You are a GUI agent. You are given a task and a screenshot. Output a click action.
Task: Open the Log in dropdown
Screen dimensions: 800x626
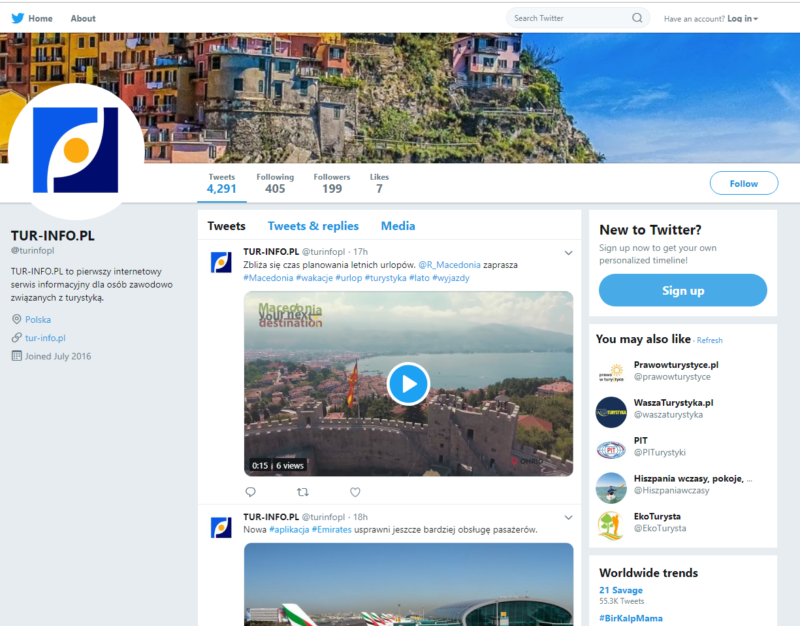(742, 18)
